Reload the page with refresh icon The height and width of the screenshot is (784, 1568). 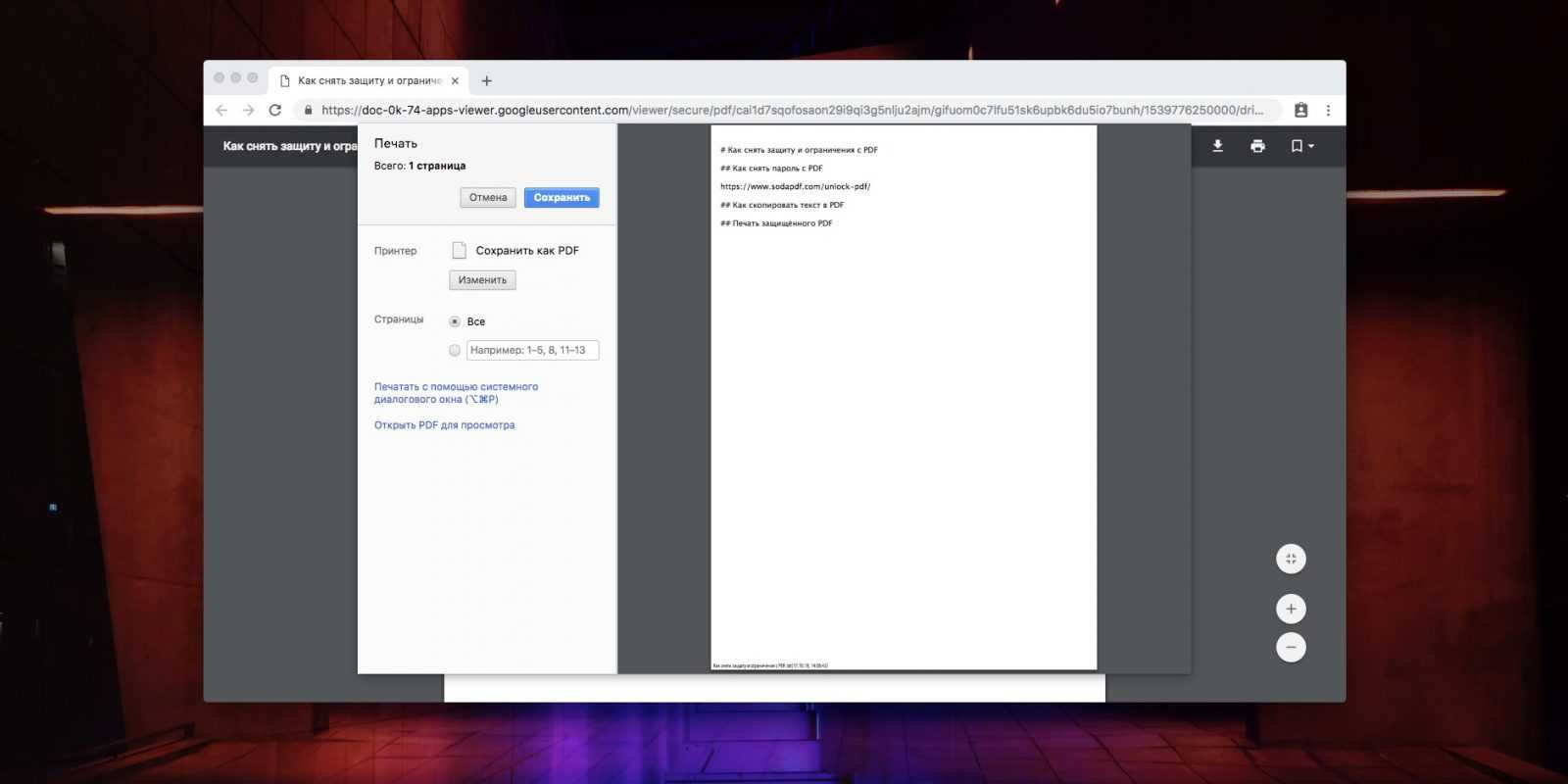[x=275, y=110]
